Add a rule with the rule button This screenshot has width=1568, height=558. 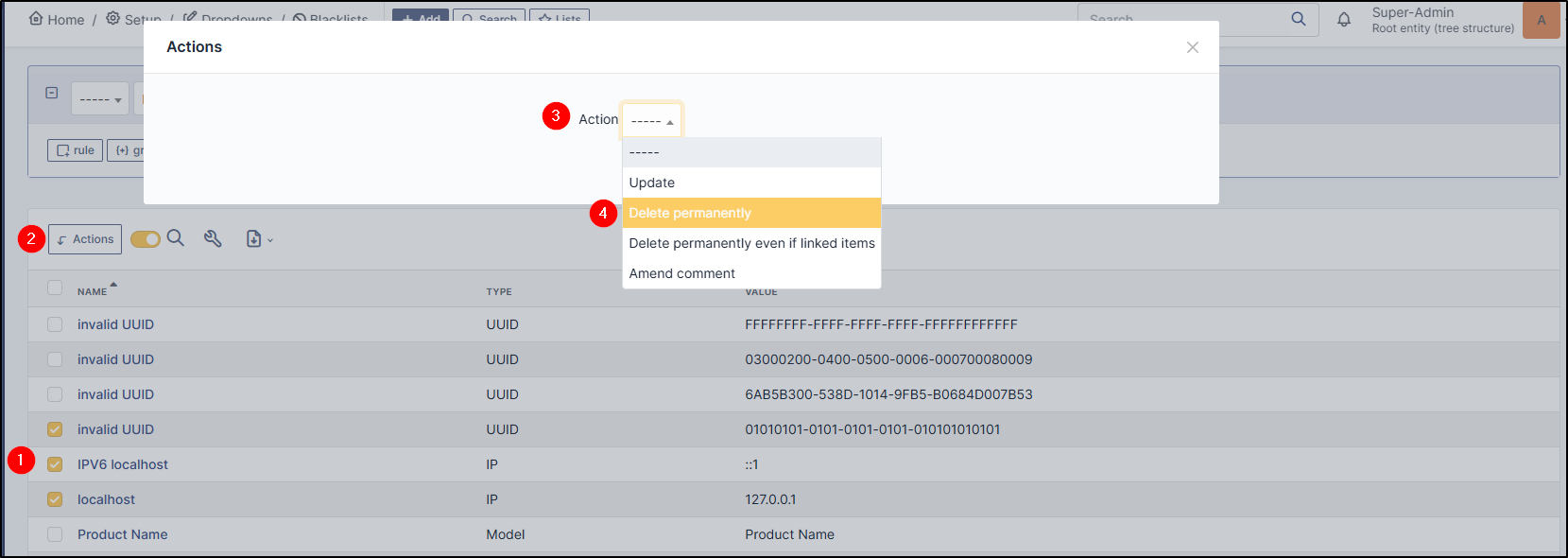[75, 150]
